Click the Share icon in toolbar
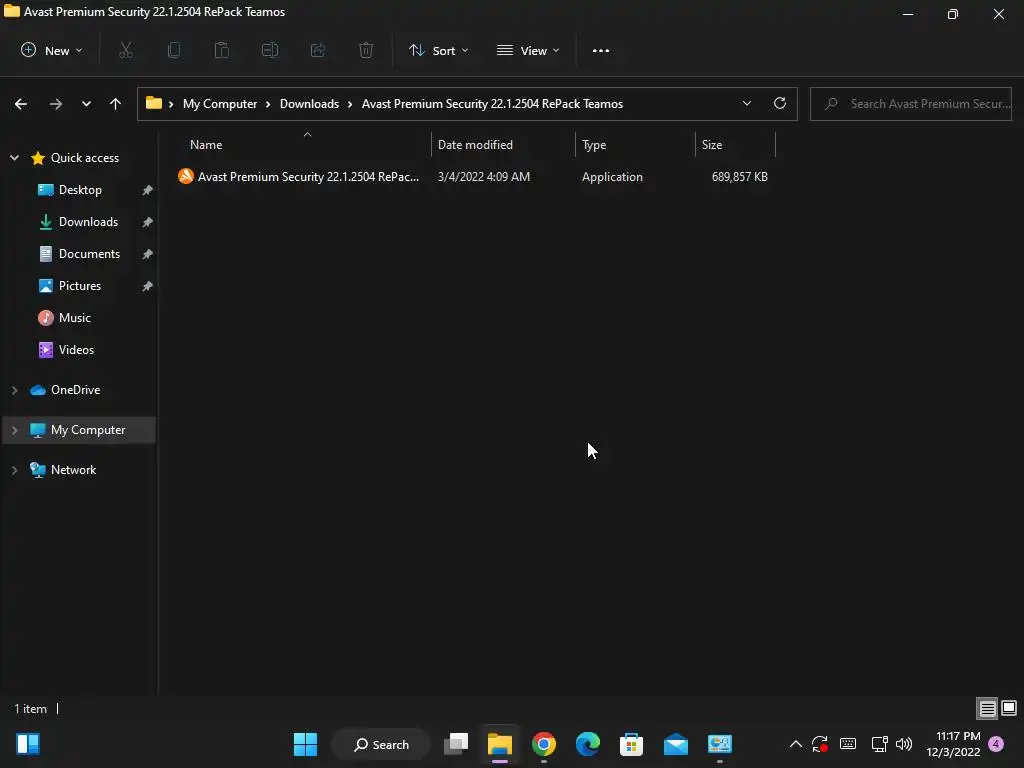Image resolution: width=1024 pixels, height=768 pixels. coord(318,50)
